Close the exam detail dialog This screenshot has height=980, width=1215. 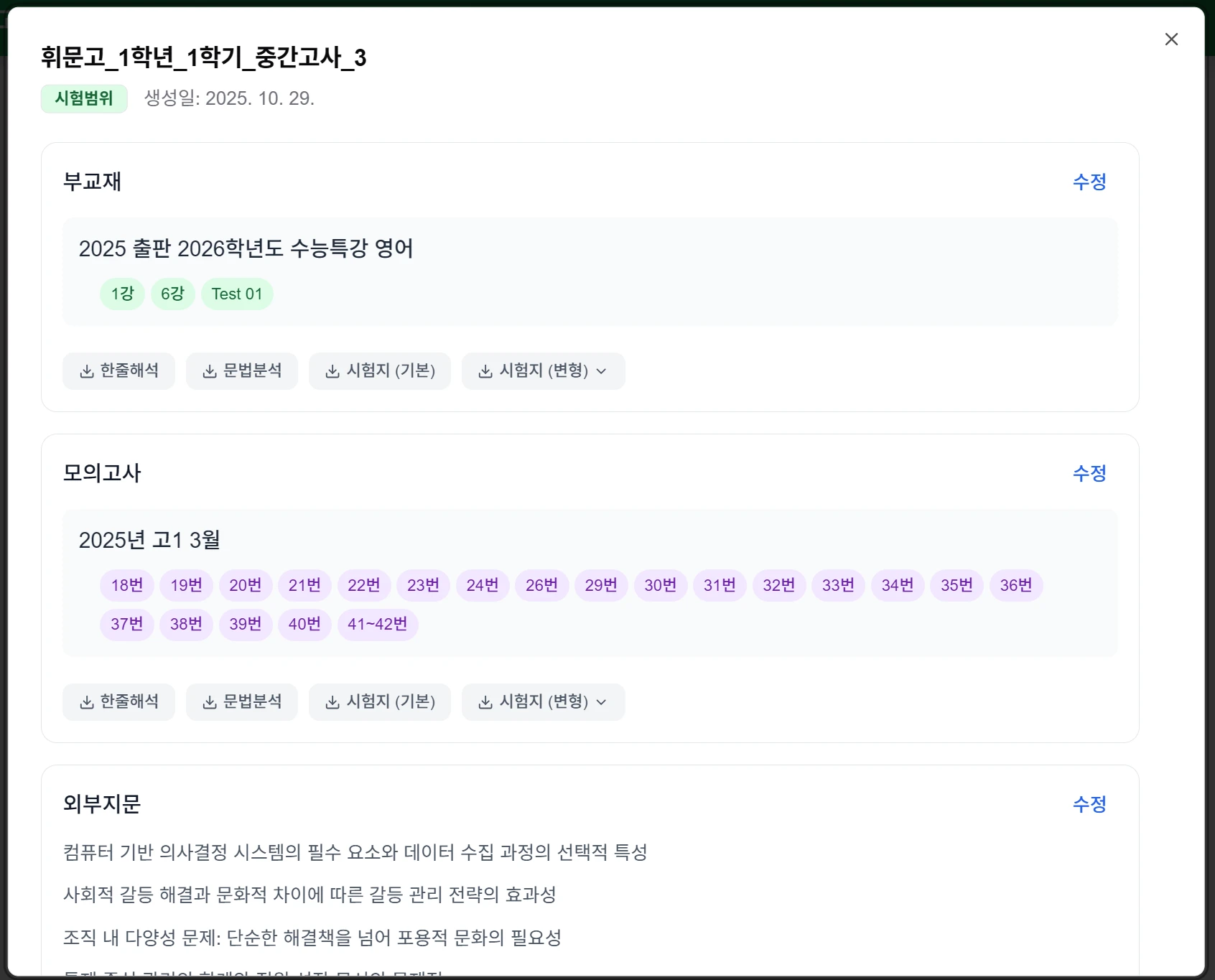pos(1171,39)
